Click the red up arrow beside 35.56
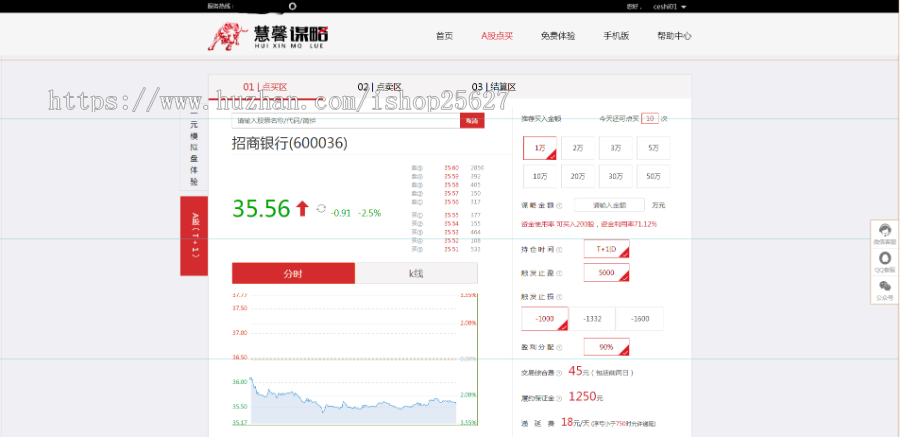 pos(302,208)
